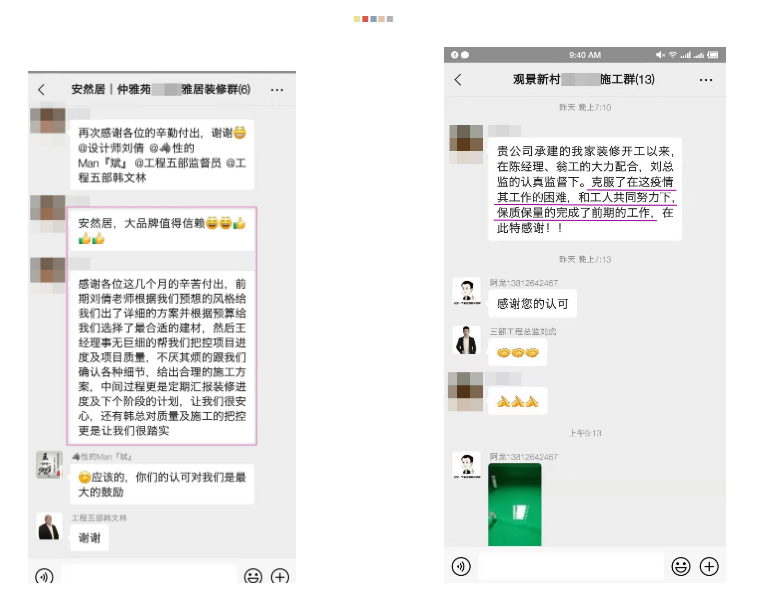This screenshot has height=597, width=763.
Task: Tap 阿龙 avatar beside 感谢您的认可
Action: (467, 291)
